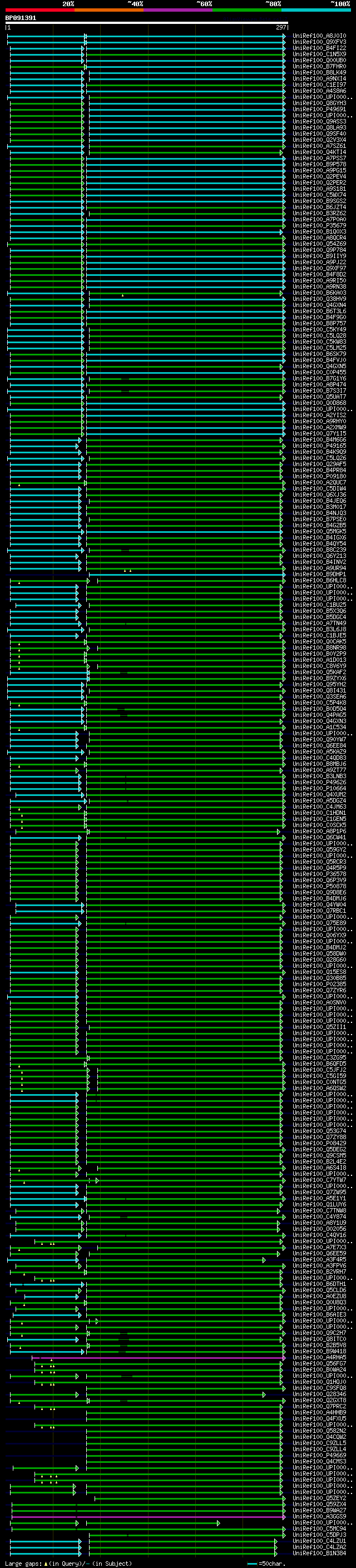Select the UniRef100_P10664 label
This screenshot has width=356, height=1568.
tap(319, 788)
